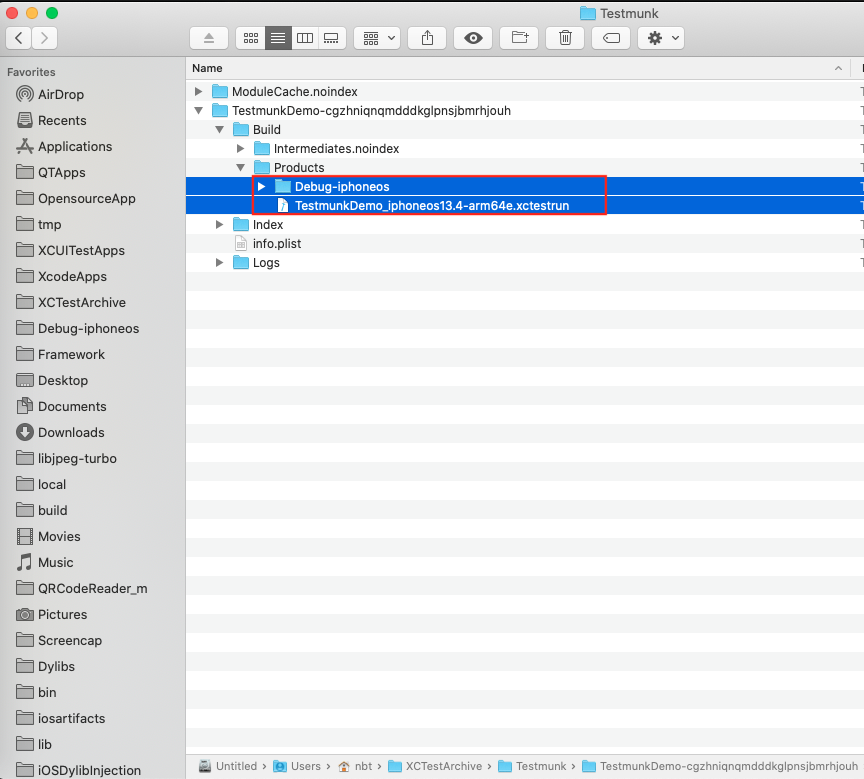Open Music in the sidebar
Image resolution: width=864 pixels, height=779 pixels.
pyautogui.click(x=45, y=562)
